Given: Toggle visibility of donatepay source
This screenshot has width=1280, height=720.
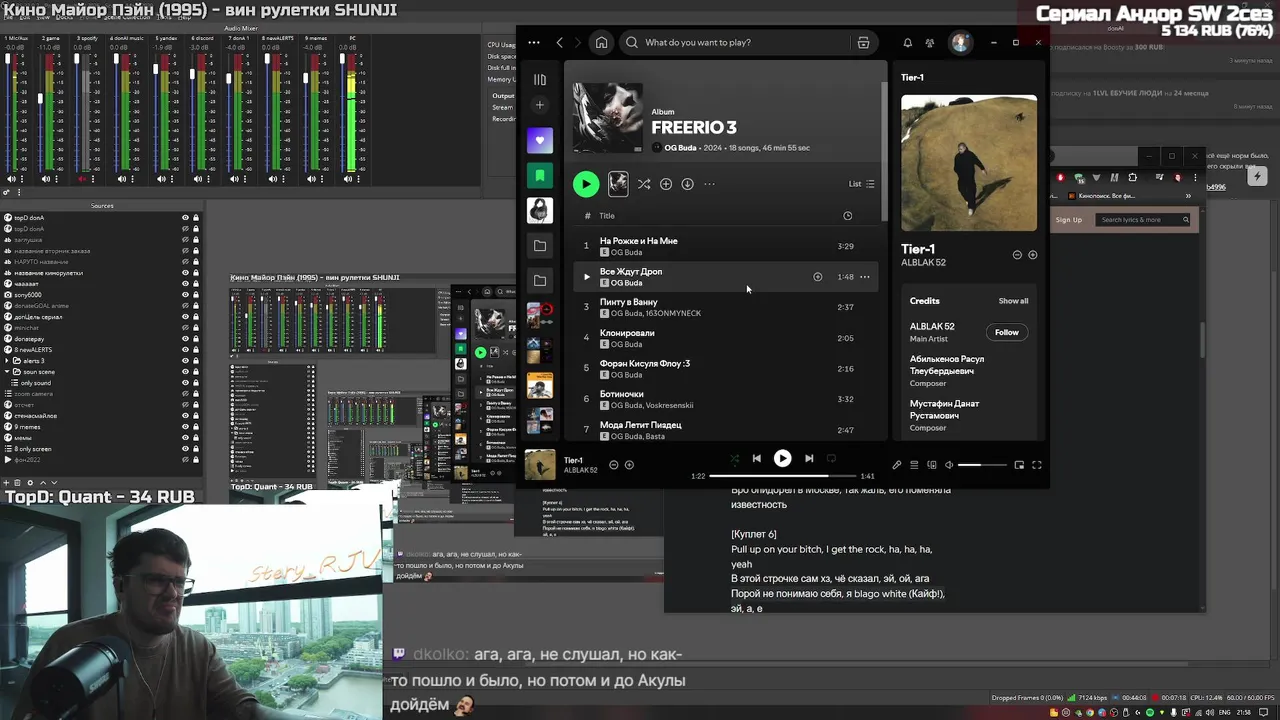Looking at the screenshot, I should pos(185,339).
